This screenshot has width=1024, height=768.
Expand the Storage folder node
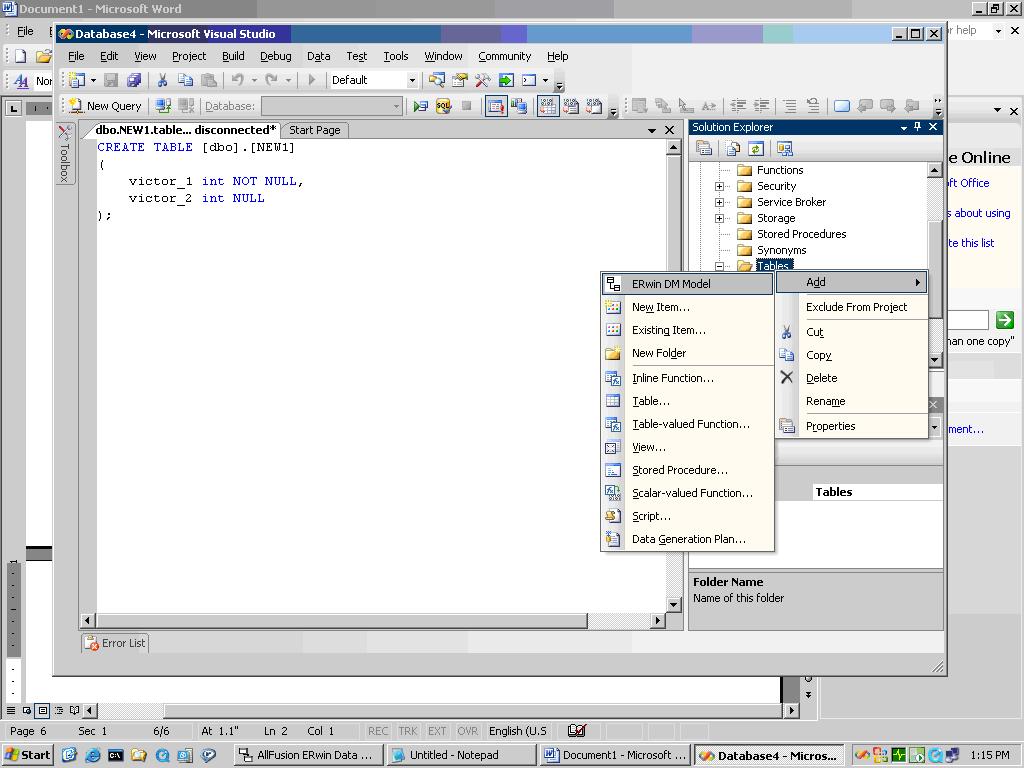pyautogui.click(x=719, y=218)
